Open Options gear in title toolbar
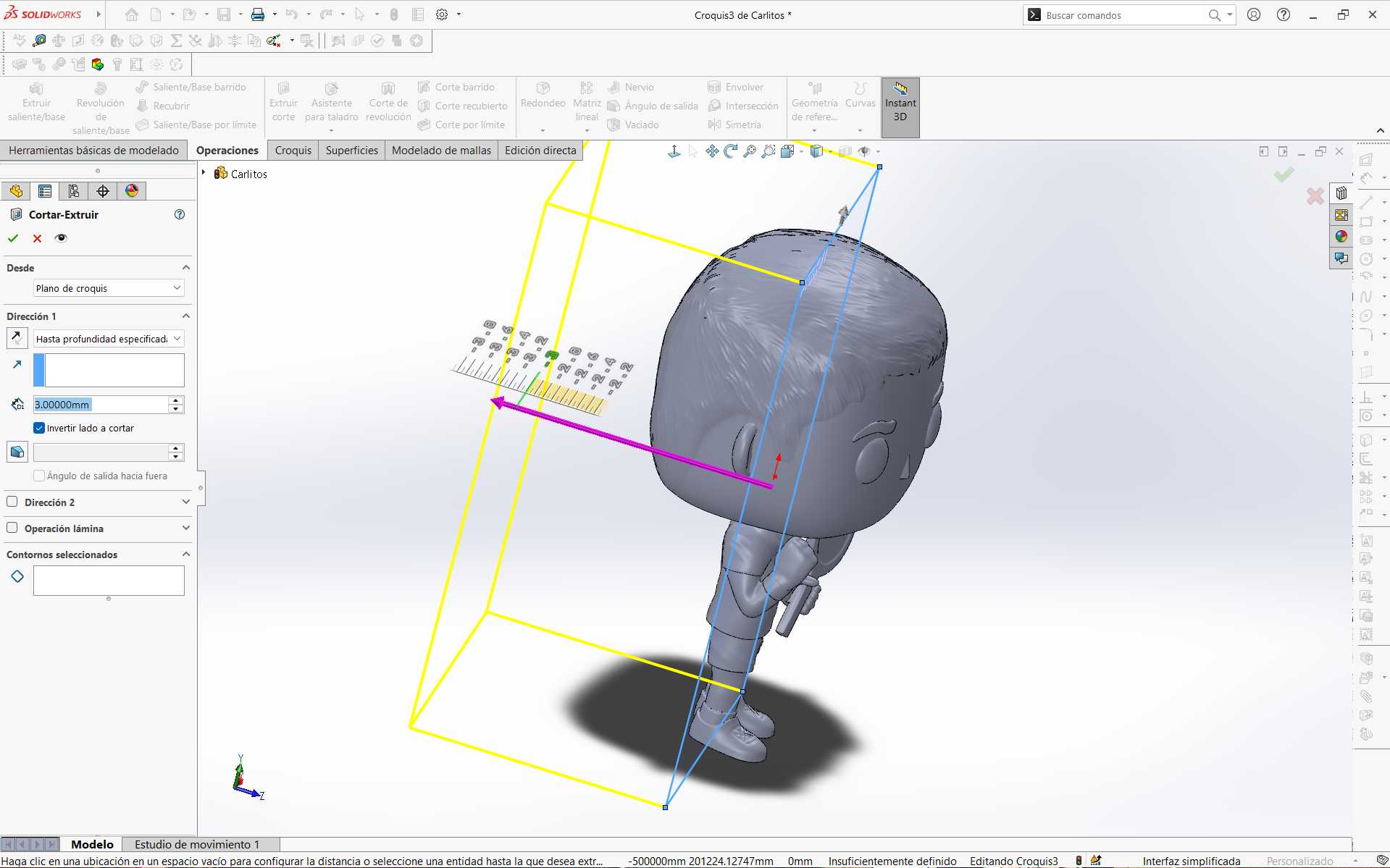Screen dimensions: 1390x868 [442, 14]
